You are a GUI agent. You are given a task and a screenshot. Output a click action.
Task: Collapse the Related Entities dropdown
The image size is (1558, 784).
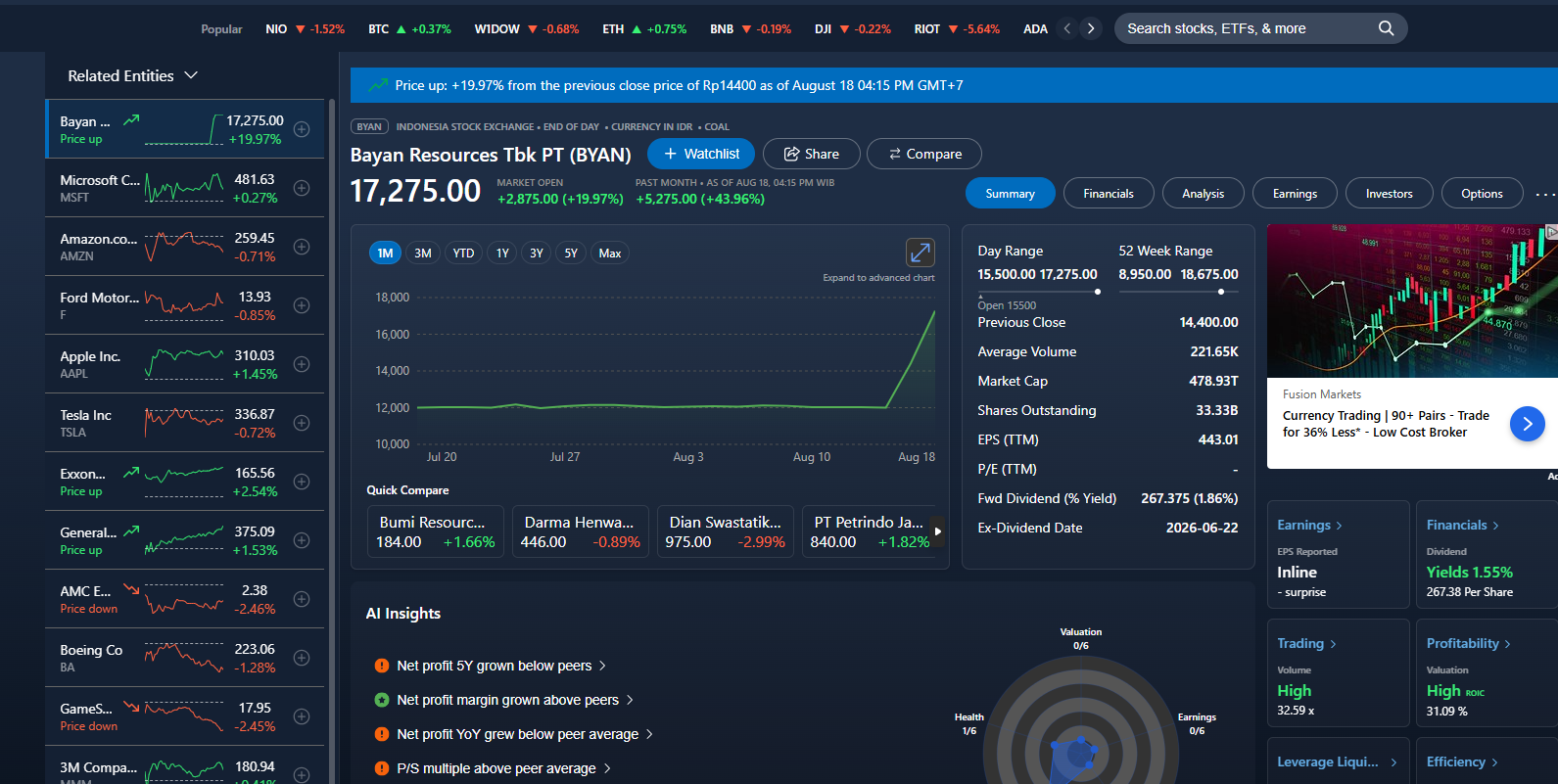point(191,75)
